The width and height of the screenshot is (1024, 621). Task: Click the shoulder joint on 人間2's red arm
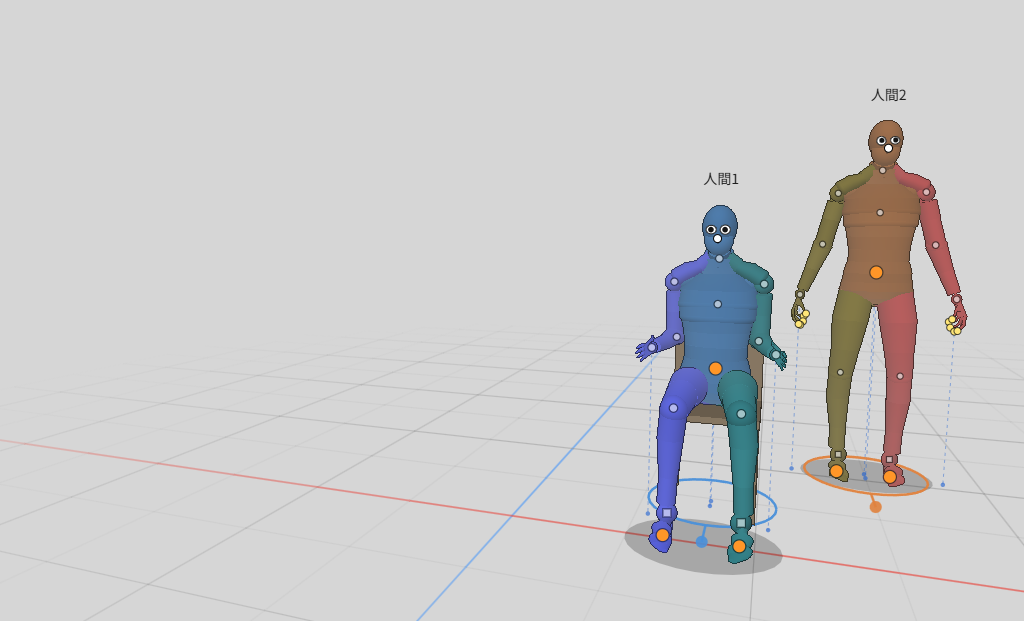pos(926,192)
